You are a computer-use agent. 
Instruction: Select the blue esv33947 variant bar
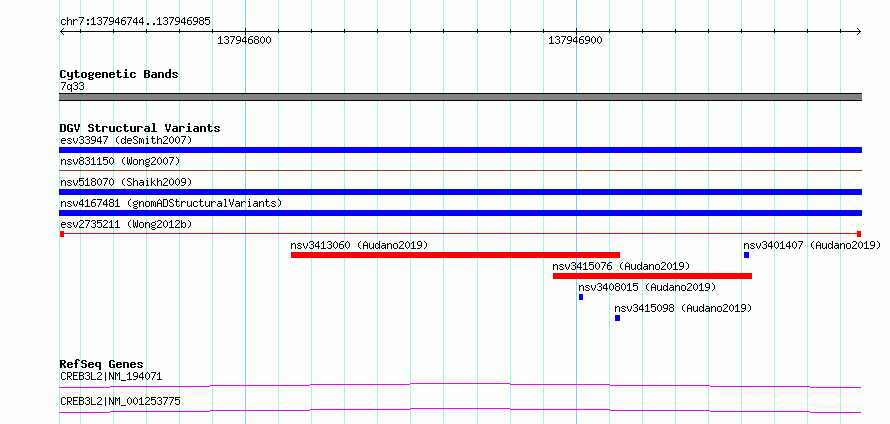(x=460, y=150)
